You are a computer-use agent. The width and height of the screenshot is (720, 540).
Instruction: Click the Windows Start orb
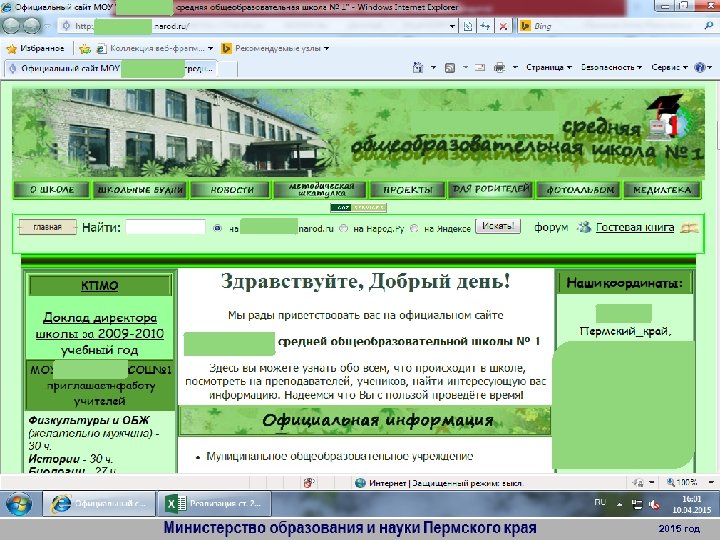click(x=19, y=504)
